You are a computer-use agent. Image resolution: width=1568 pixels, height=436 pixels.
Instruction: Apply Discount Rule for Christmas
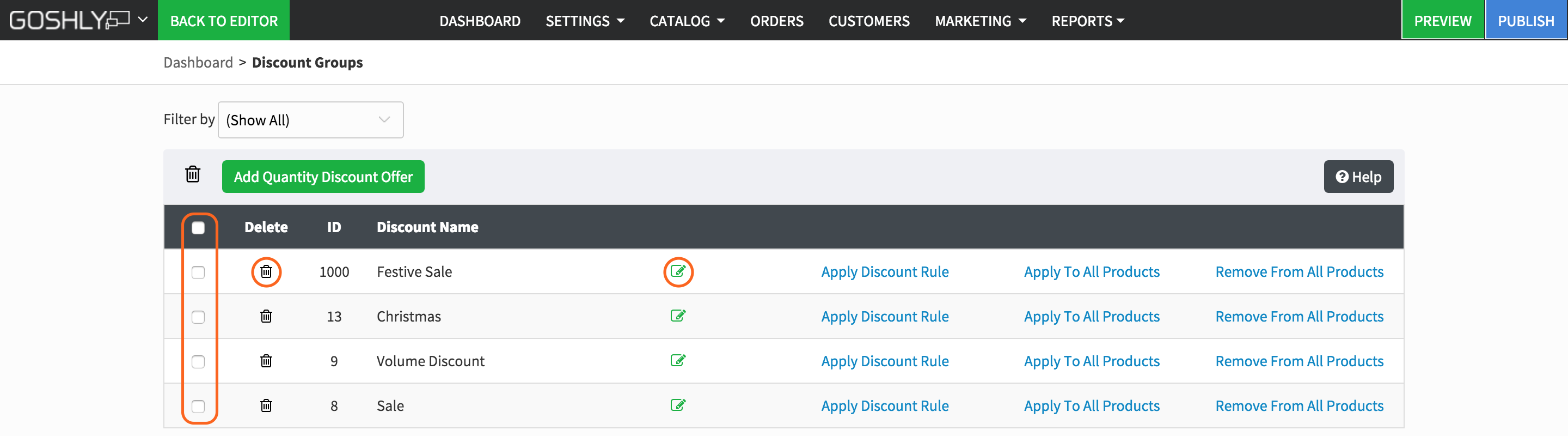tap(884, 317)
